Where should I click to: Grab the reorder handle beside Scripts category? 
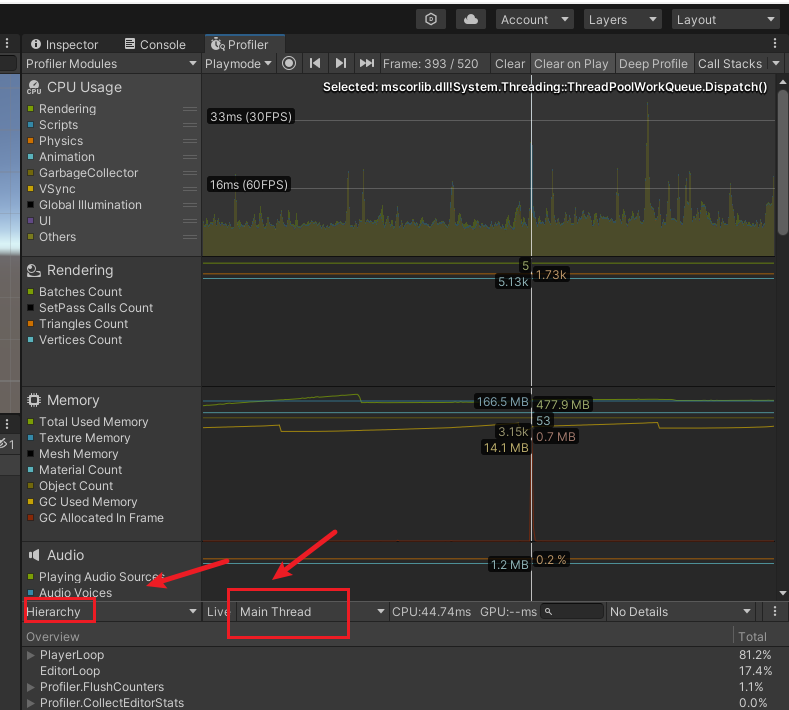click(190, 125)
